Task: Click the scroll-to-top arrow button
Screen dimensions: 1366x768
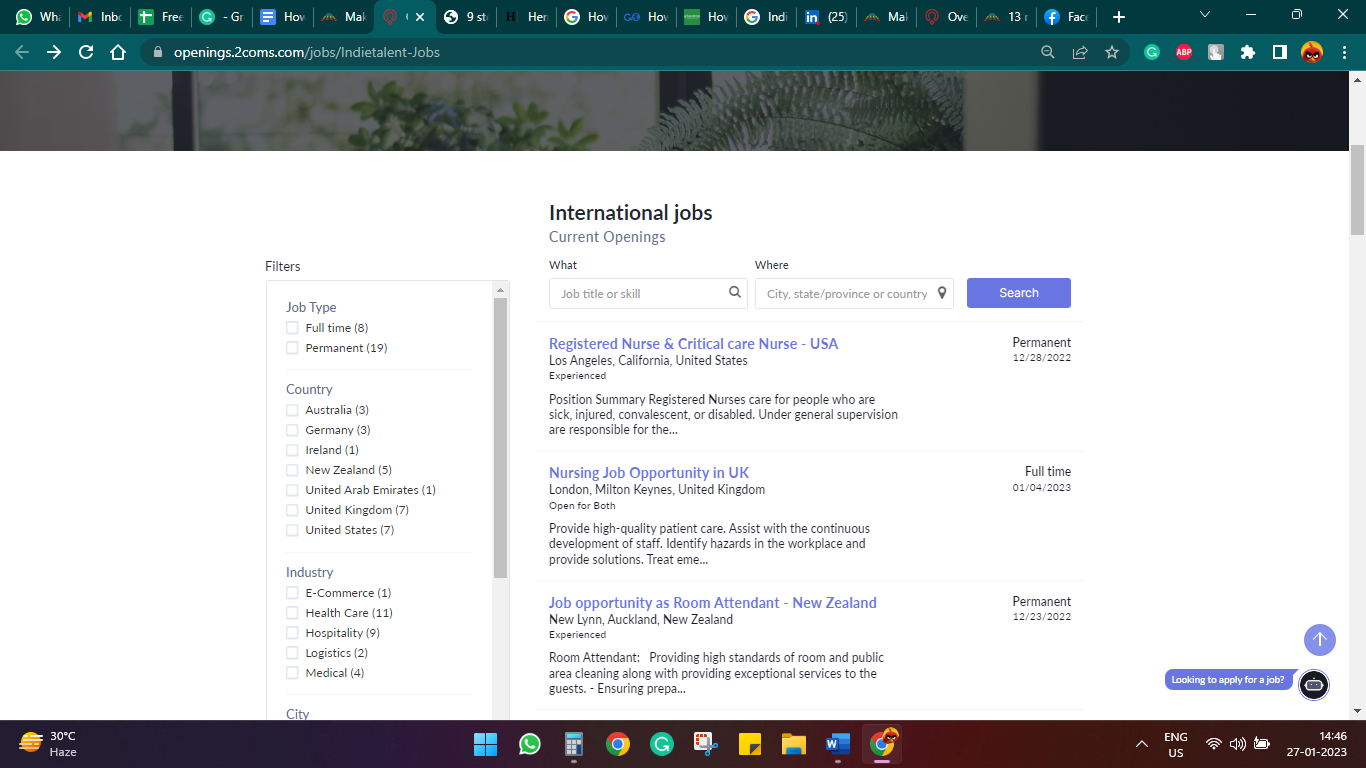Action: pos(1319,640)
